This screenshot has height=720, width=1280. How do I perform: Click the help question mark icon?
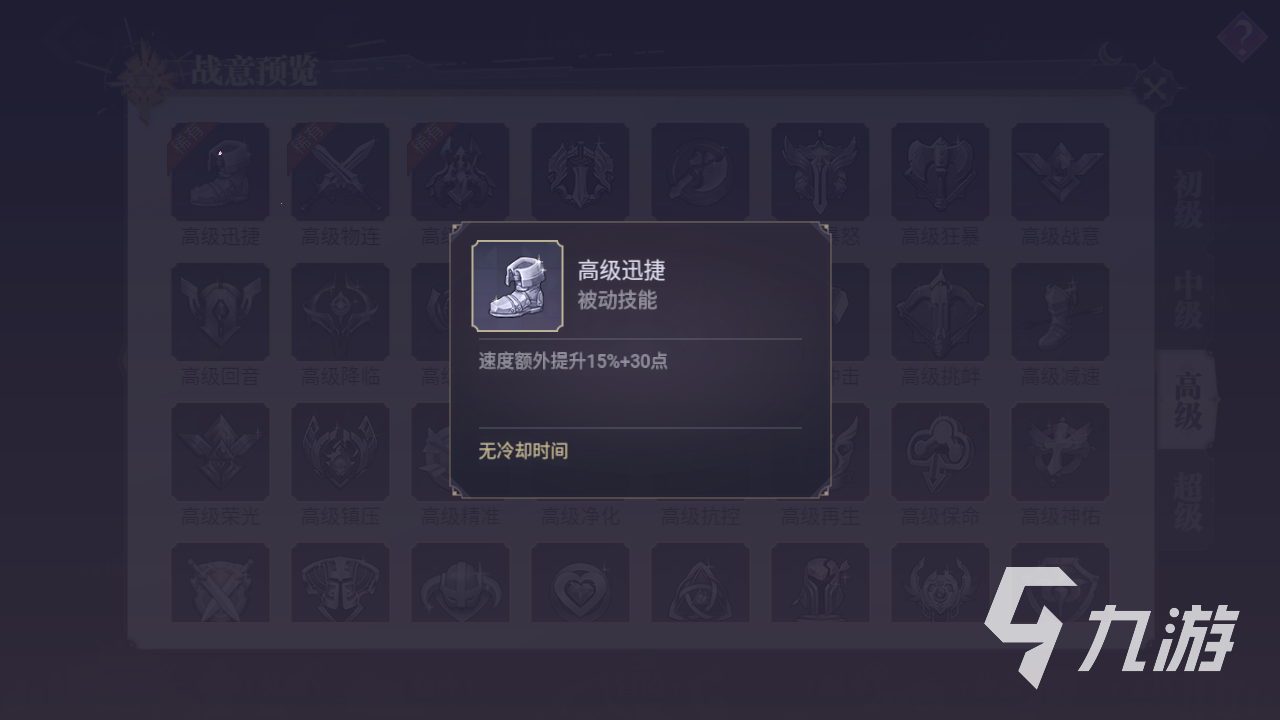[1243, 40]
